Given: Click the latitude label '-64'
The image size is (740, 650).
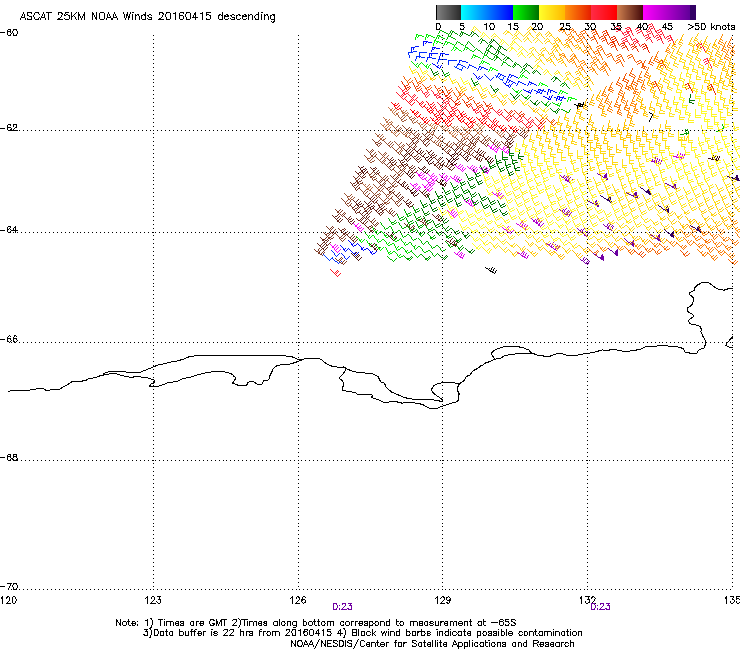Looking at the screenshot, I should (x=9, y=230).
